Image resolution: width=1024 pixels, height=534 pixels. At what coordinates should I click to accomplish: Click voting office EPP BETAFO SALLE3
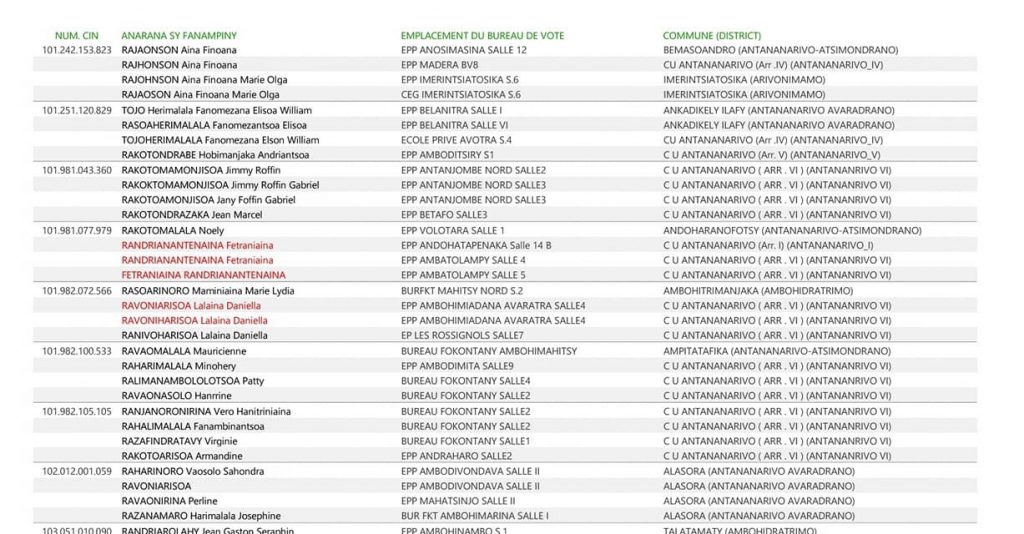445,214
